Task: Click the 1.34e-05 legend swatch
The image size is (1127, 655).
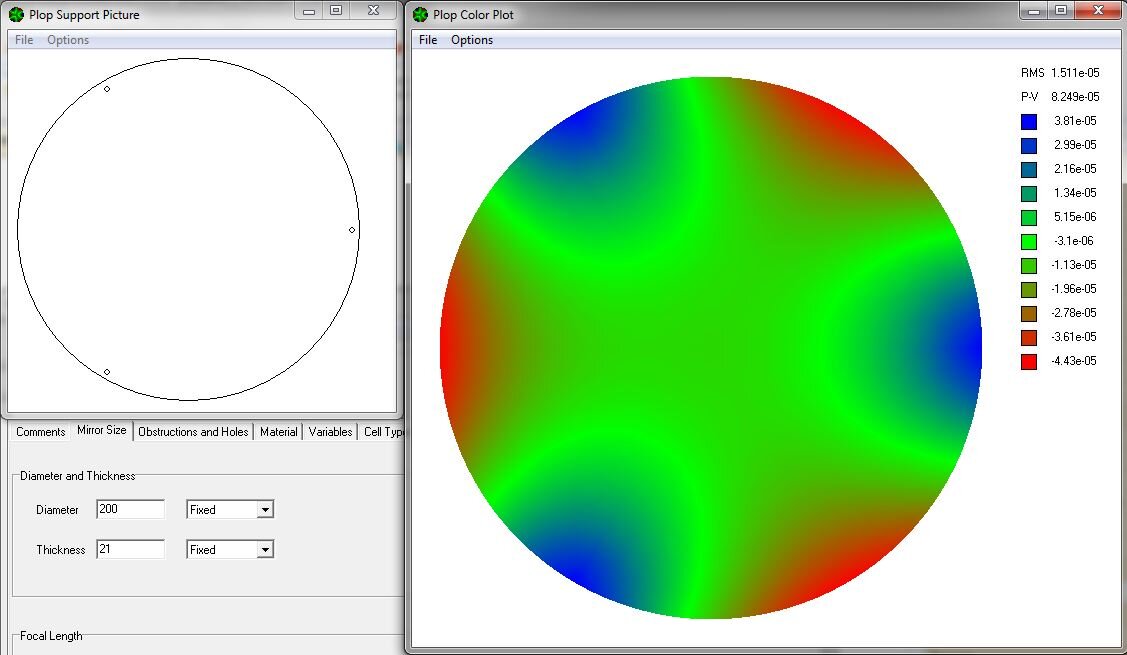Action: click(x=1029, y=193)
